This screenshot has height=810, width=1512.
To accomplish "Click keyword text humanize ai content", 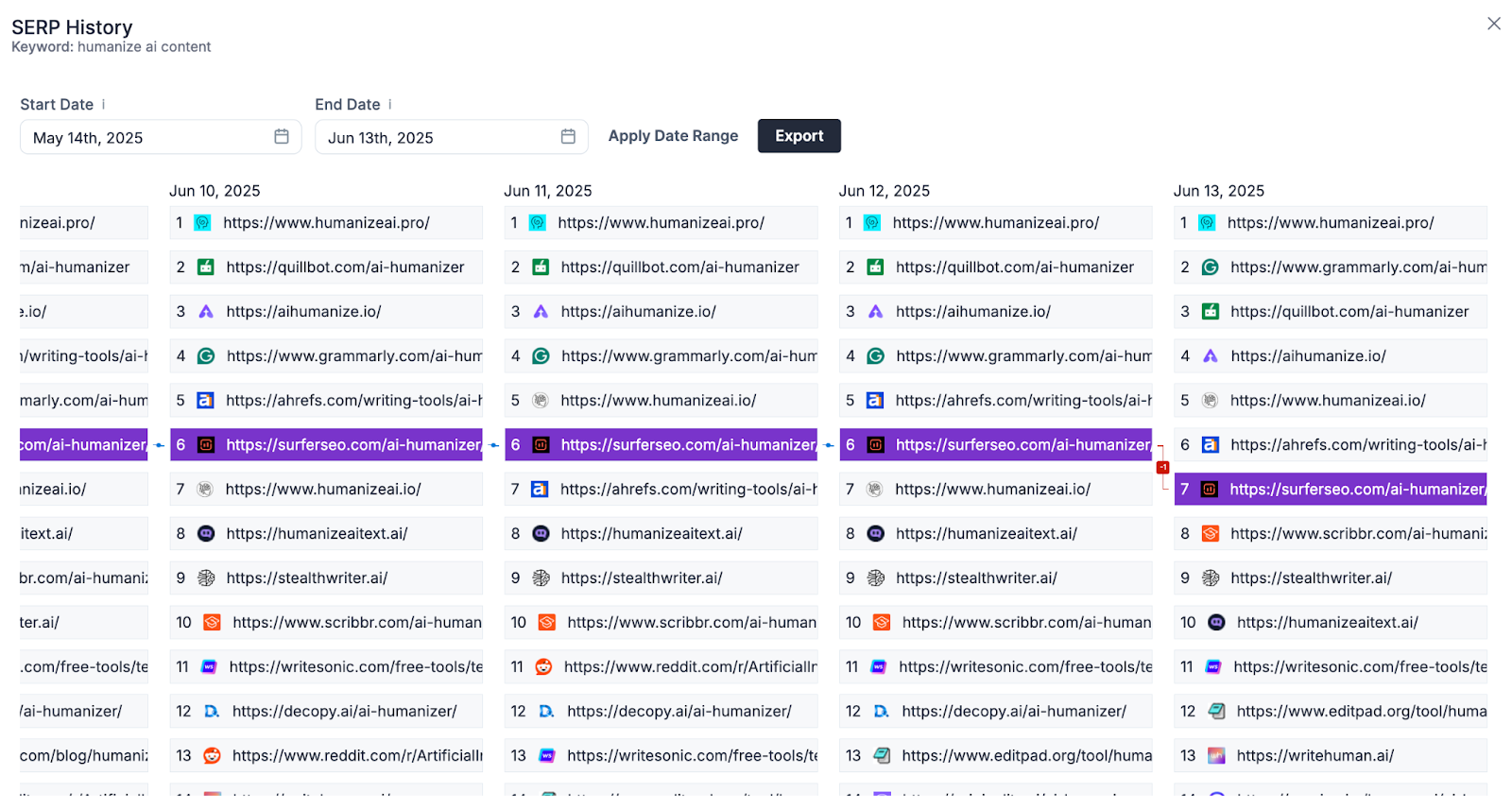I will 145,47.
